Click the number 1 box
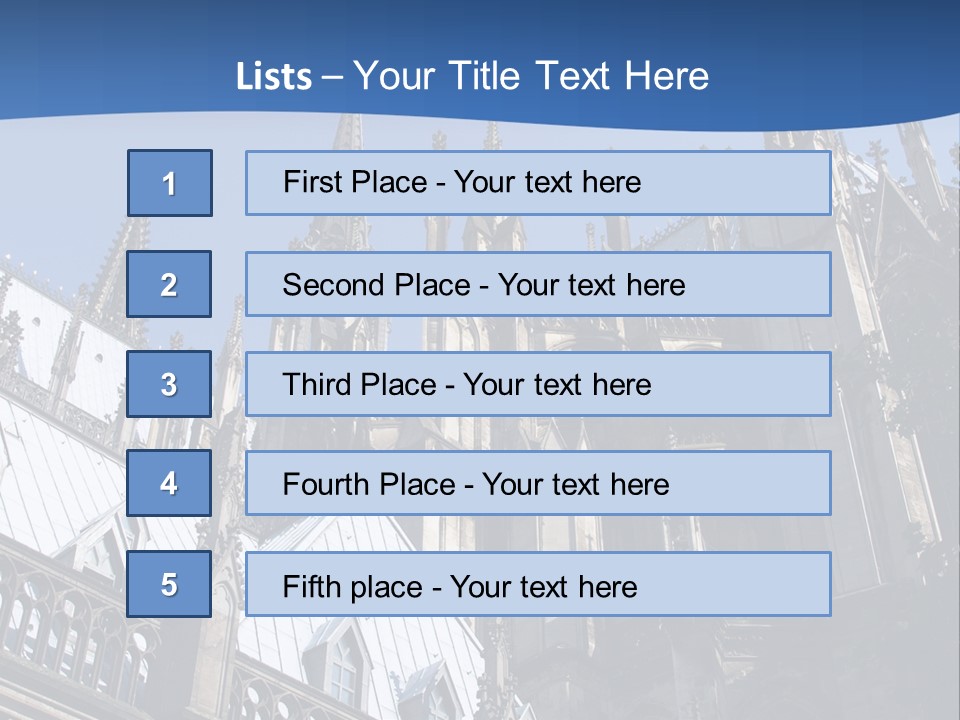Image resolution: width=960 pixels, height=720 pixels. tap(170, 183)
